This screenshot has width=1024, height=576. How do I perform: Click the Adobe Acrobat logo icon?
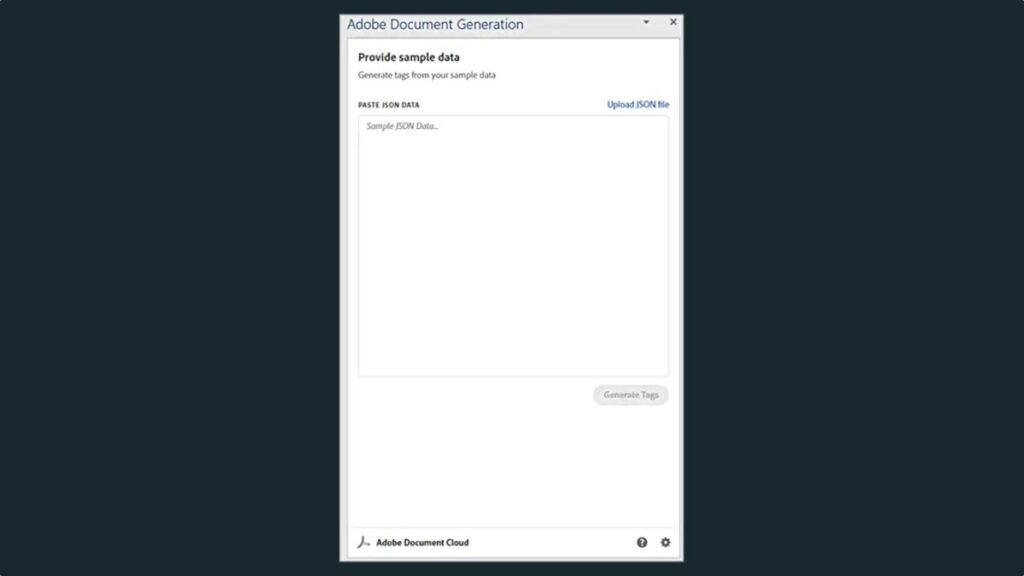[364, 542]
